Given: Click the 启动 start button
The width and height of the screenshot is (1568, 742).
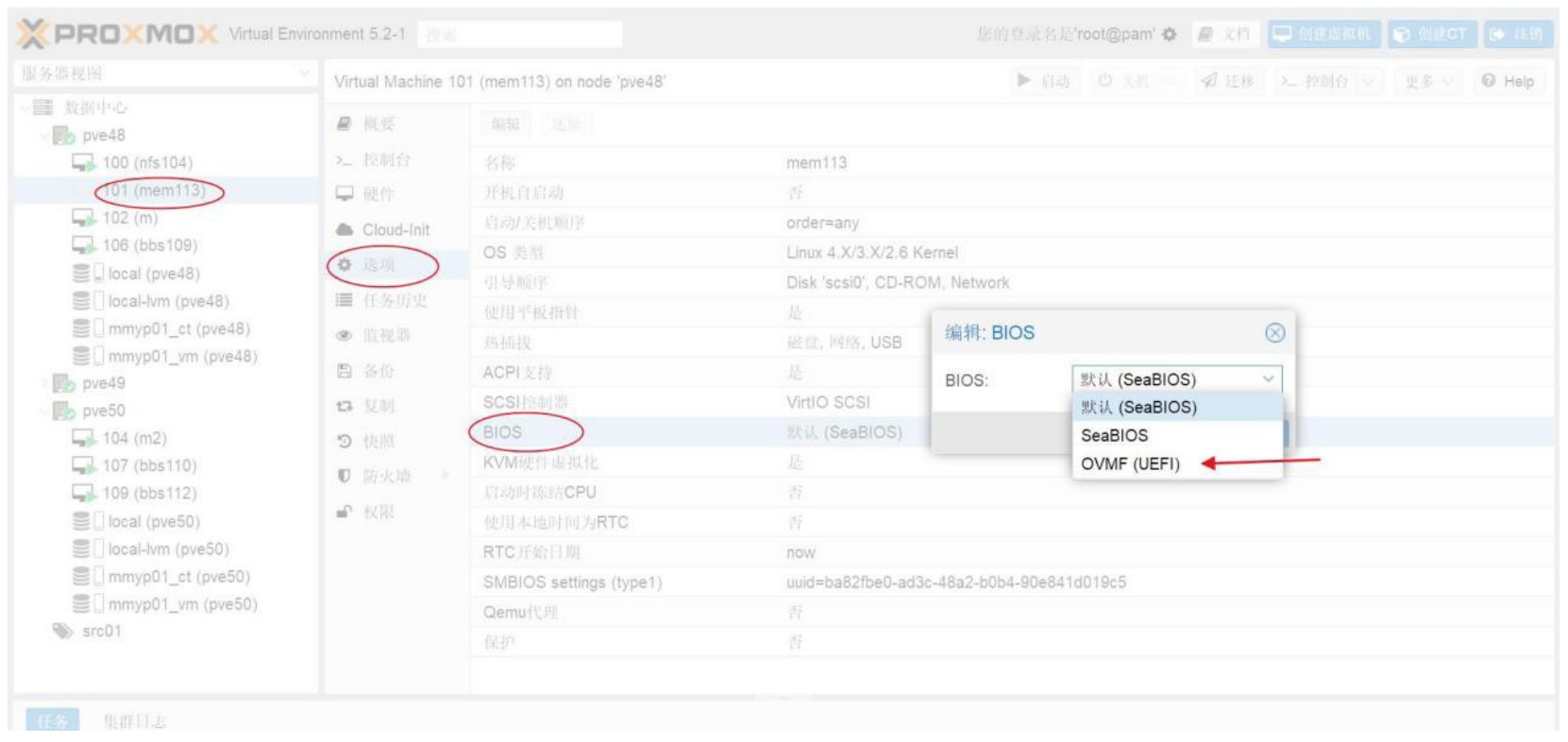Looking at the screenshot, I should pos(1043,81).
